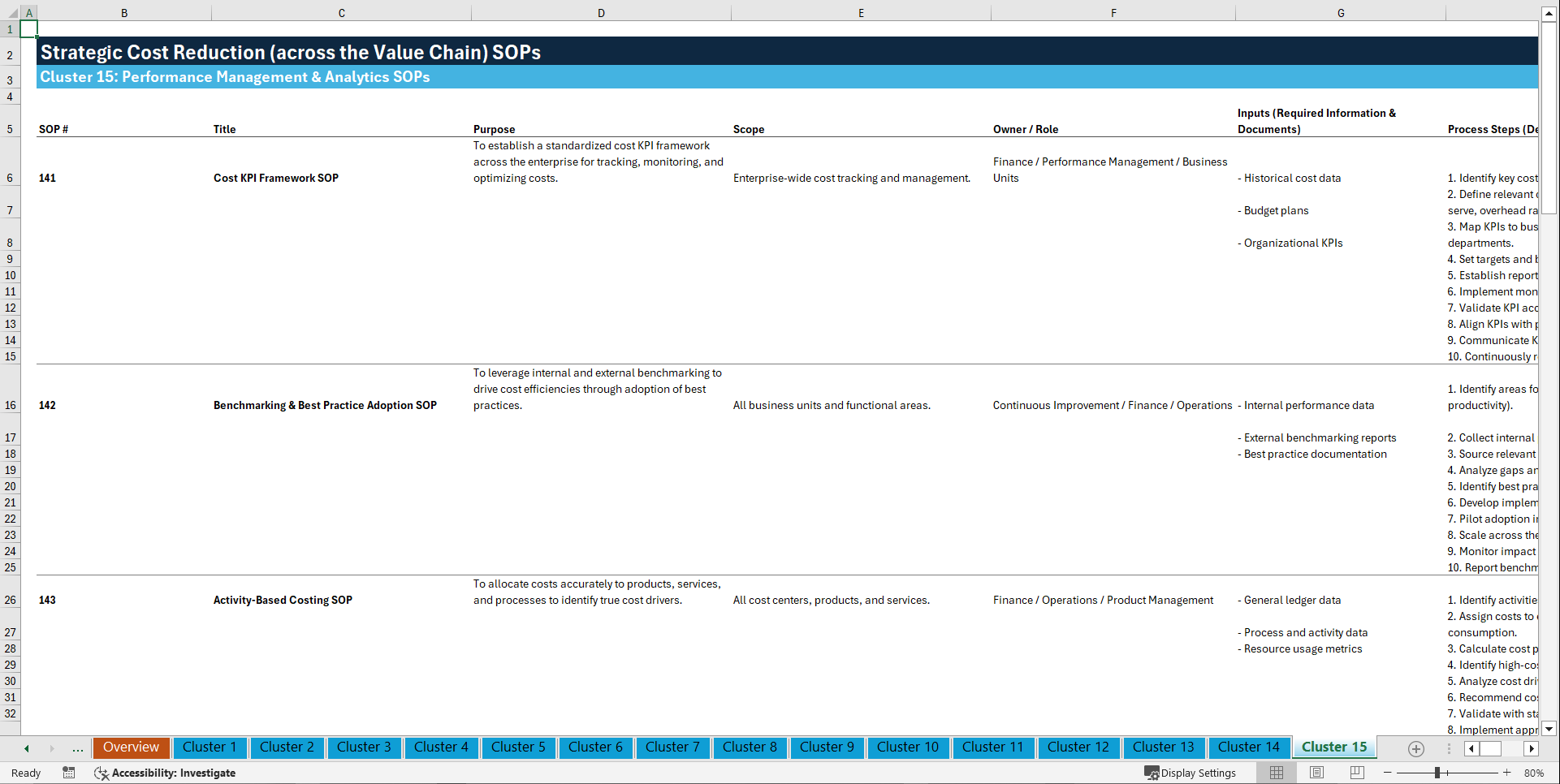Click the 80% zoom level indicator
Image resolution: width=1560 pixels, height=784 pixels.
tap(1539, 773)
